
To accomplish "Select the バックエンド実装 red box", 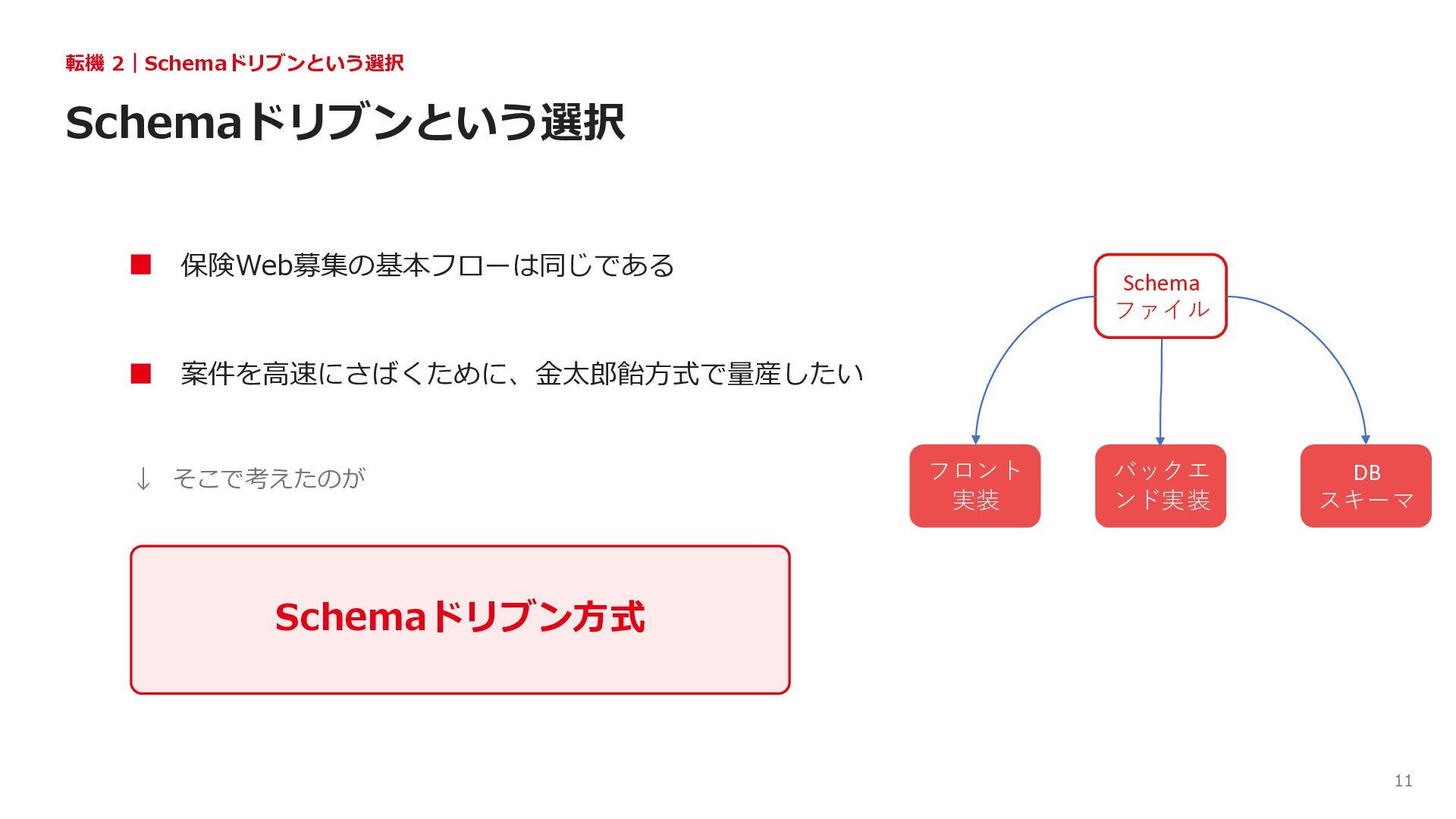I will click(x=1160, y=485).
